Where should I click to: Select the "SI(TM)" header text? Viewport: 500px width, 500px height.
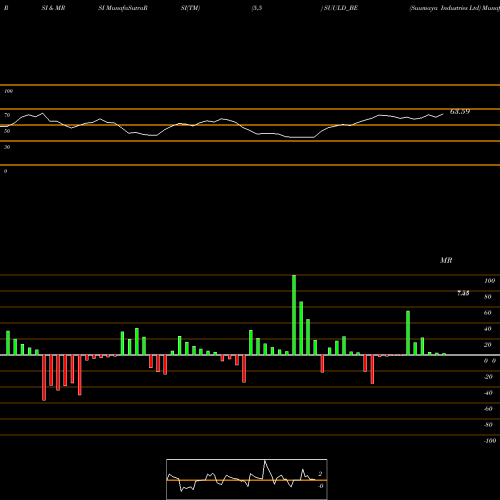(x=190, y=8)
